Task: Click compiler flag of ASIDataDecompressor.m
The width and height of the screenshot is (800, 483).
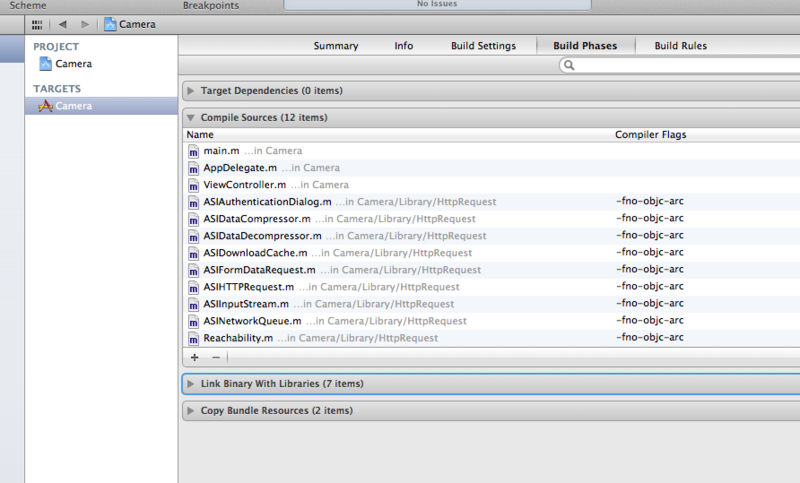Action: click(x=649, y=235)
